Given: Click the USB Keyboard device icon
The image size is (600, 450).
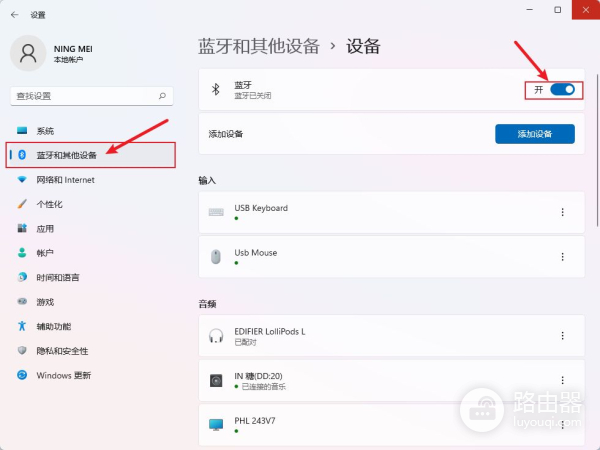Looking at the screenshot, I should click(216, 212).
